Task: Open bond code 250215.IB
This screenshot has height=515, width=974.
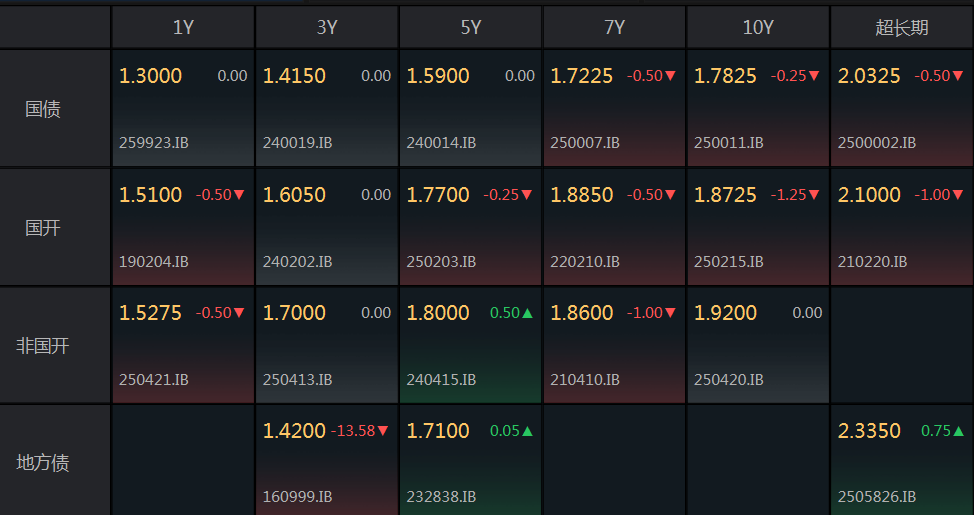Action: pos(728,262)
